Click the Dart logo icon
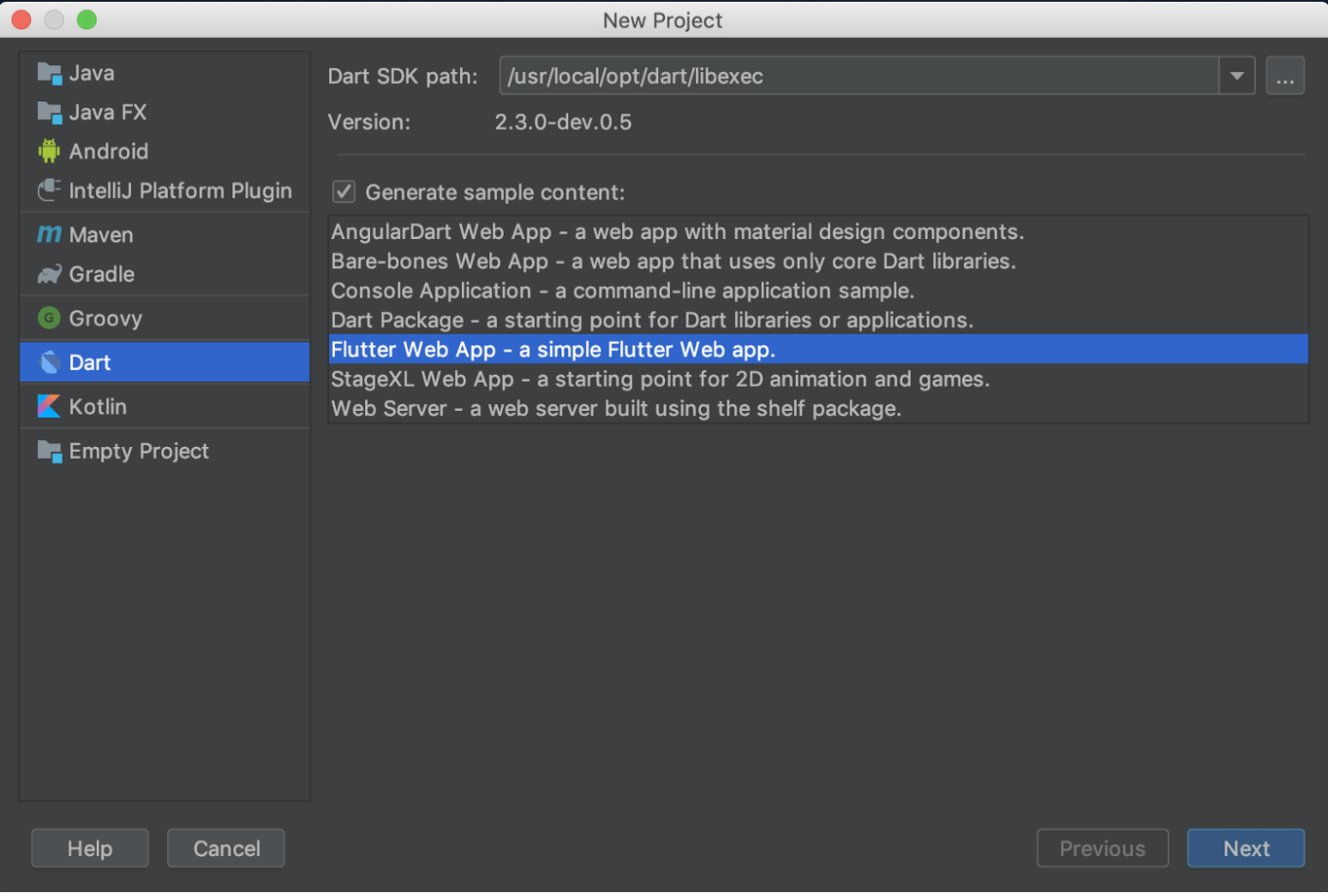 [x=49, y=362]
